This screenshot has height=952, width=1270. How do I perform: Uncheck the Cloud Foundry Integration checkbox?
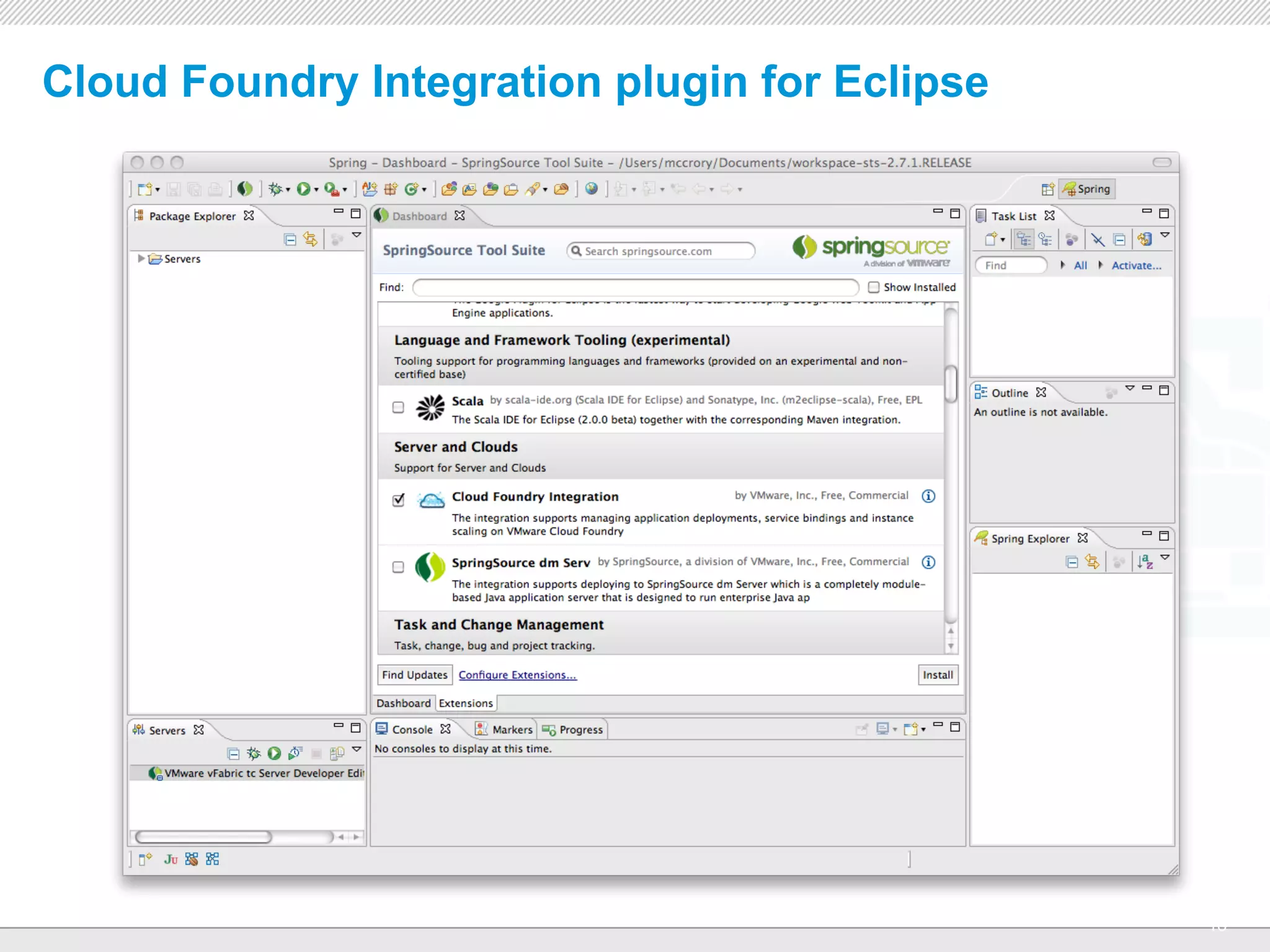tap(399, 500)
